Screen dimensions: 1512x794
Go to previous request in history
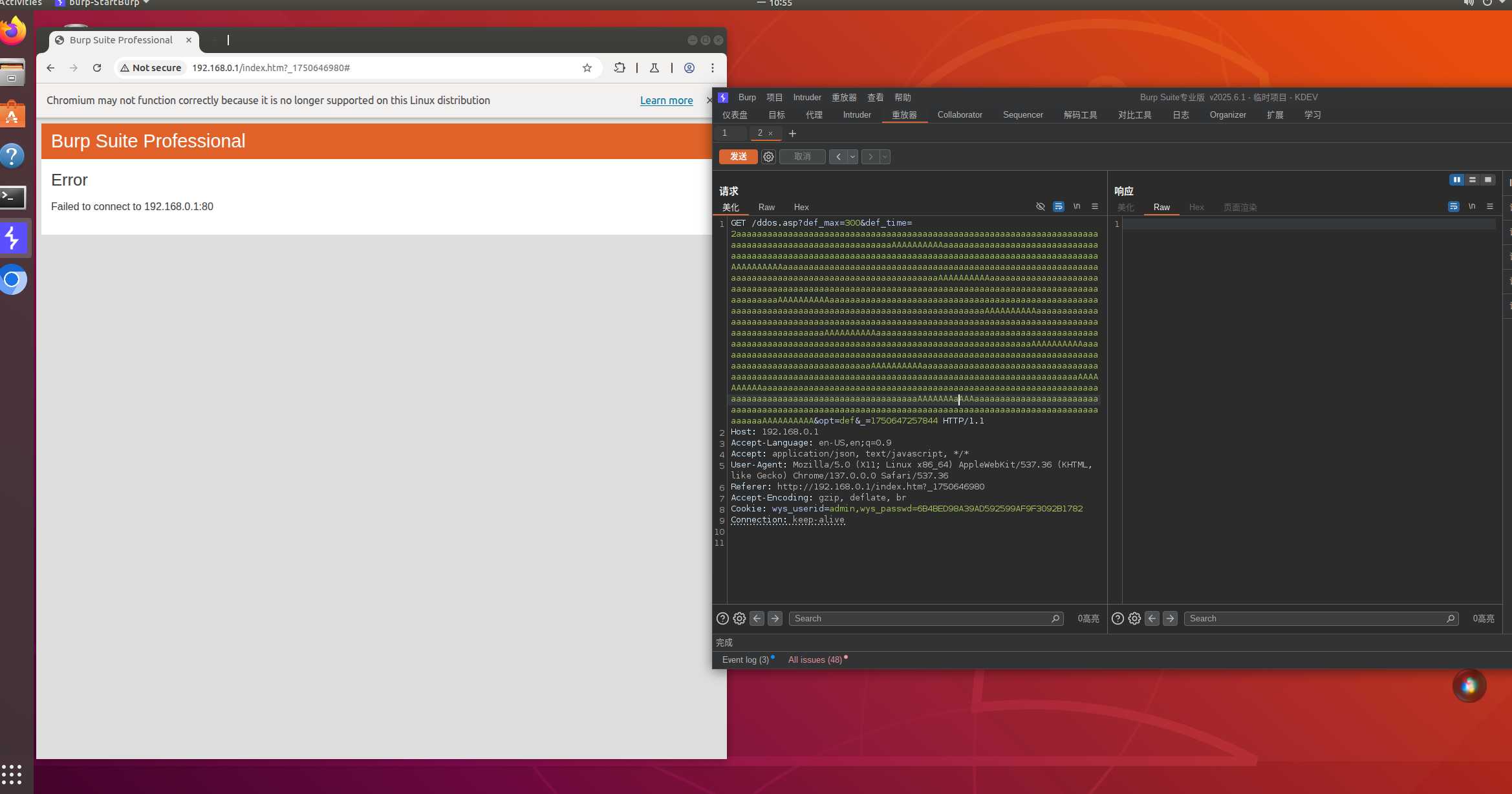pos(837,156)
